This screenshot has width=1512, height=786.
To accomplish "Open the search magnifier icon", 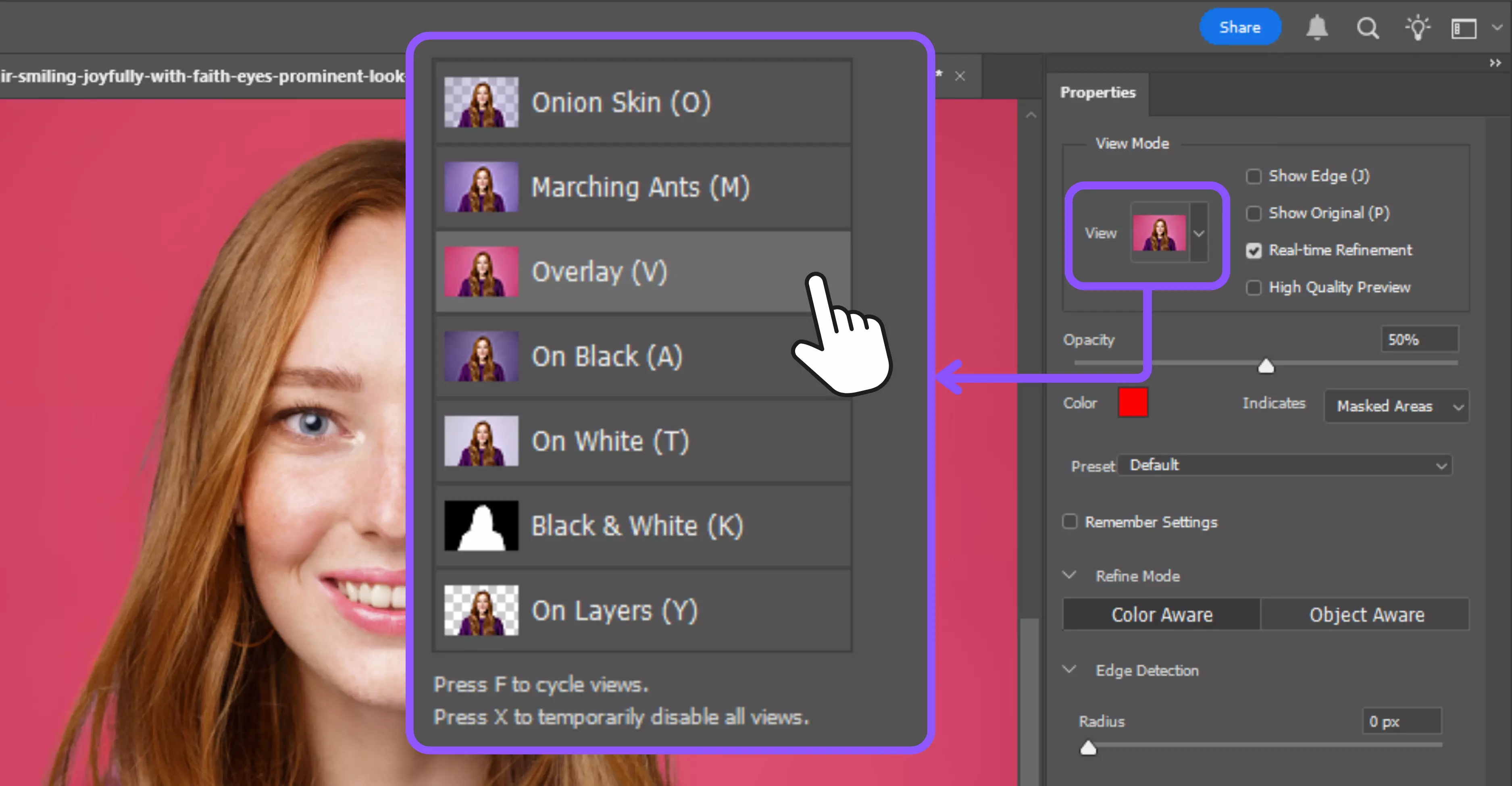I will click(1367, 27).
